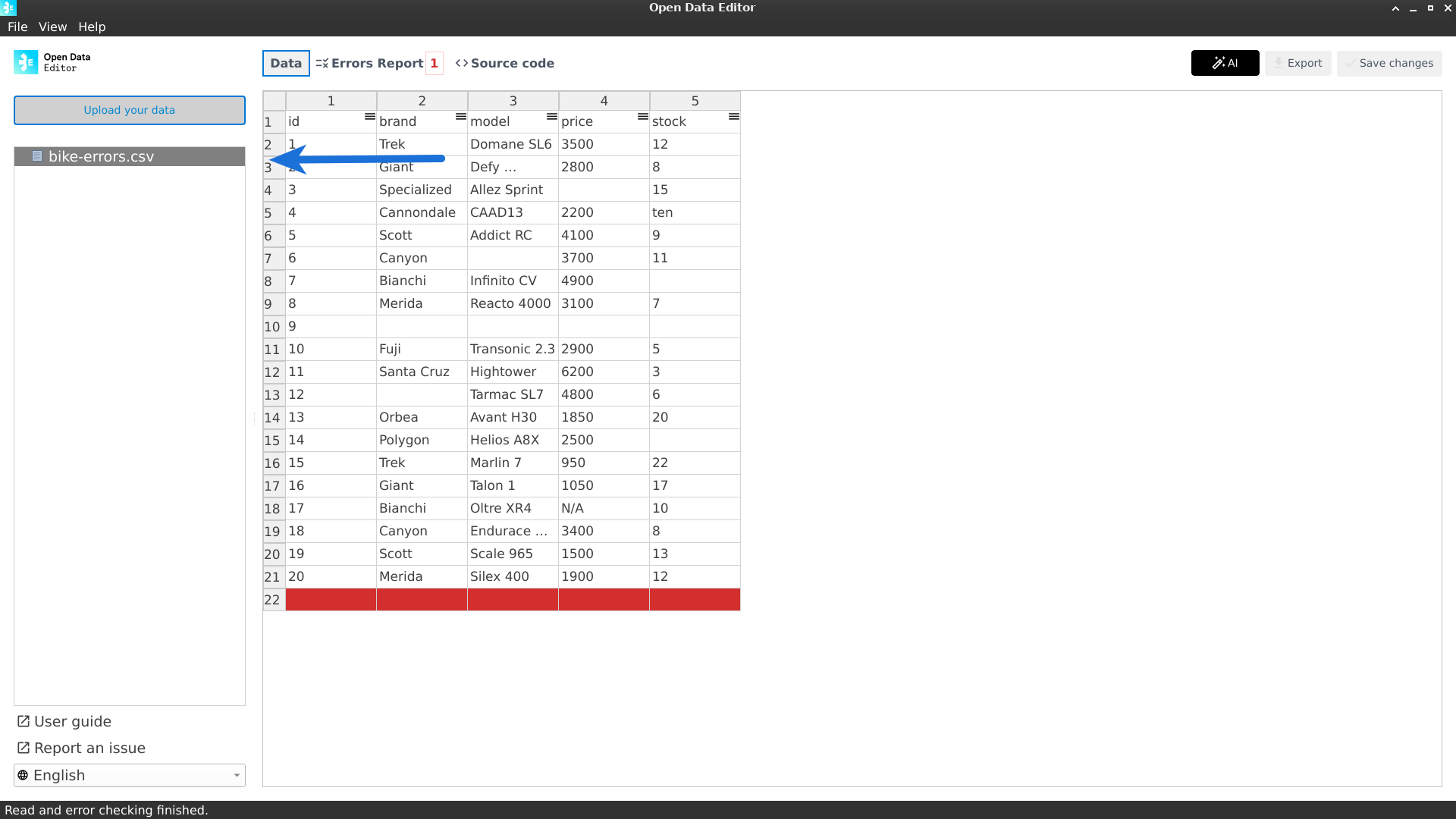Viewport: 1456px width, 819px height.
Task: Click the file icon beside bike-errors.csv
Action: click(x=36, y=156)
